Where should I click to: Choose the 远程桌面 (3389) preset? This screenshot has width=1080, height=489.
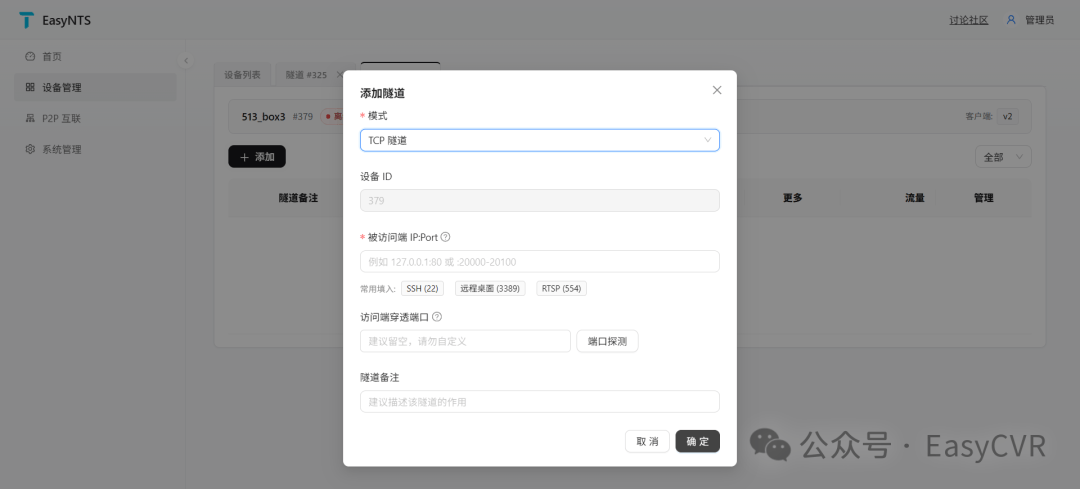pos(490,289)
